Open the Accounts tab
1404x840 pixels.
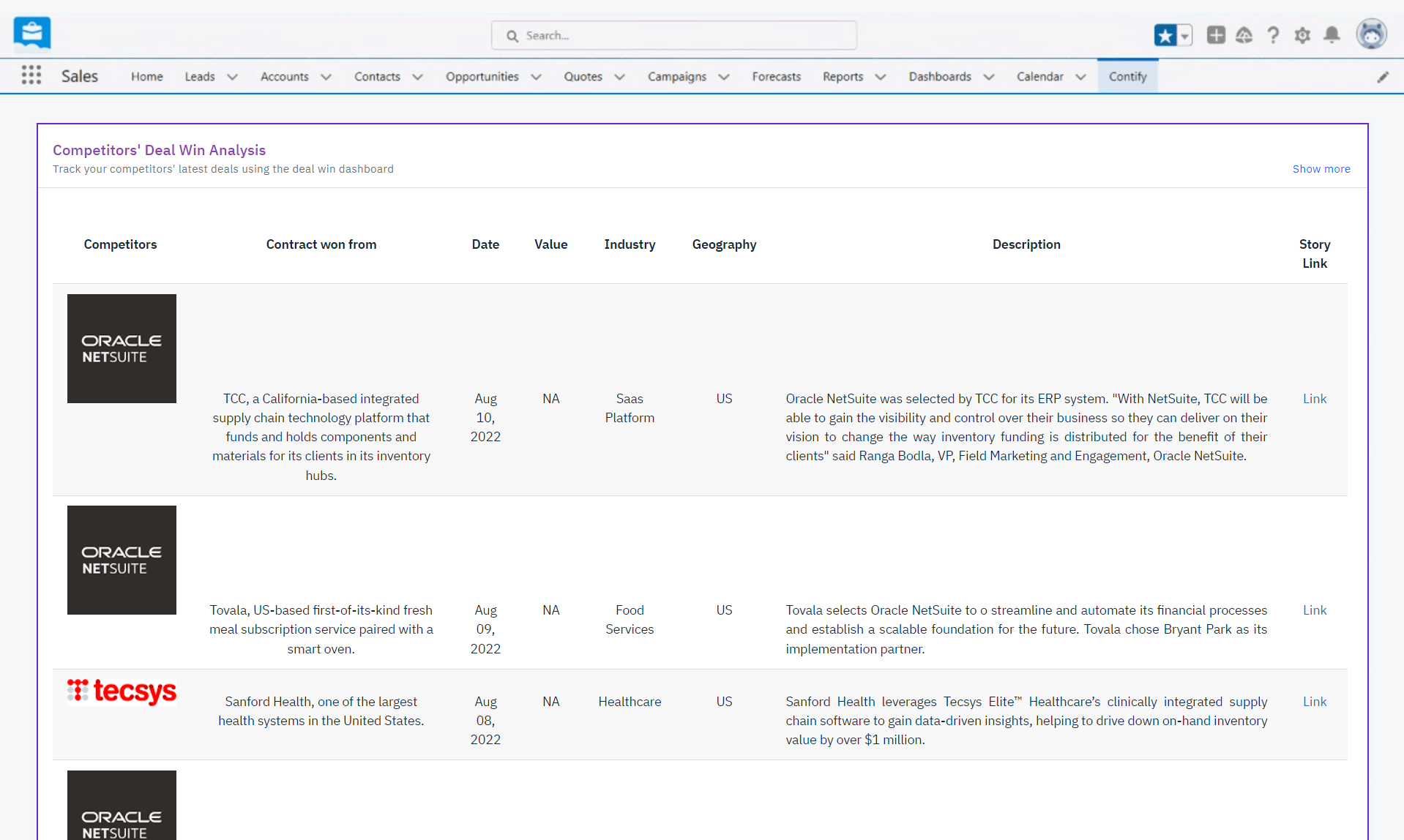click(x=285, y=76)
